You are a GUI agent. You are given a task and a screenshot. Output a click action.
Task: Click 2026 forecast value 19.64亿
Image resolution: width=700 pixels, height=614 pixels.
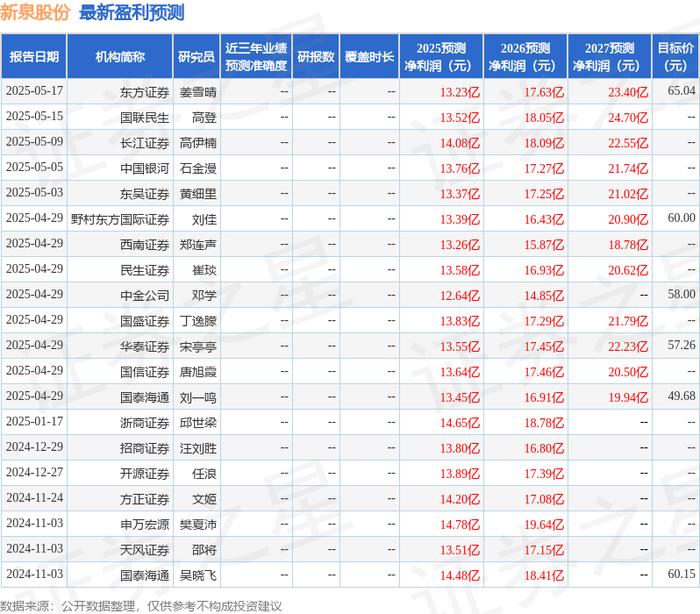544,525
